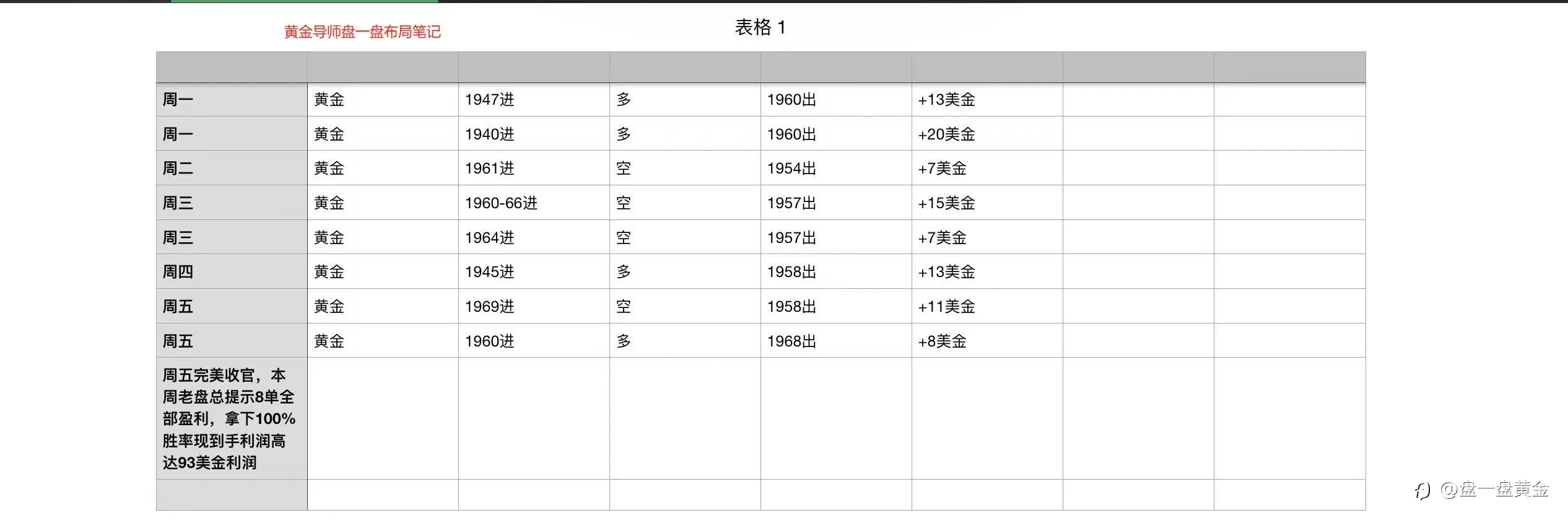1568x520 pixels.
Task: Select the 1960-66进 entry cell
Action: (534, 203)
